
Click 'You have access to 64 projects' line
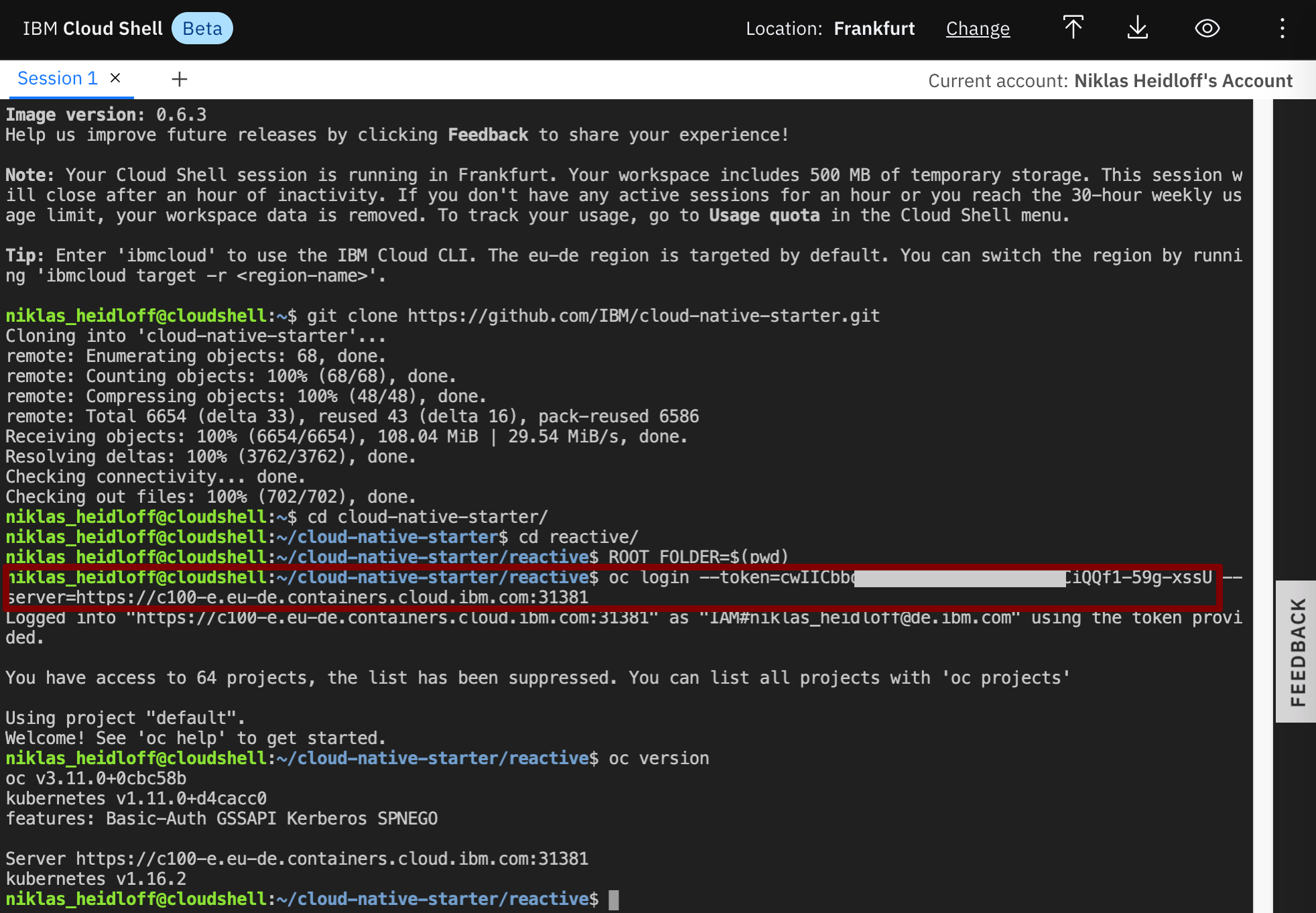[537, 678]
